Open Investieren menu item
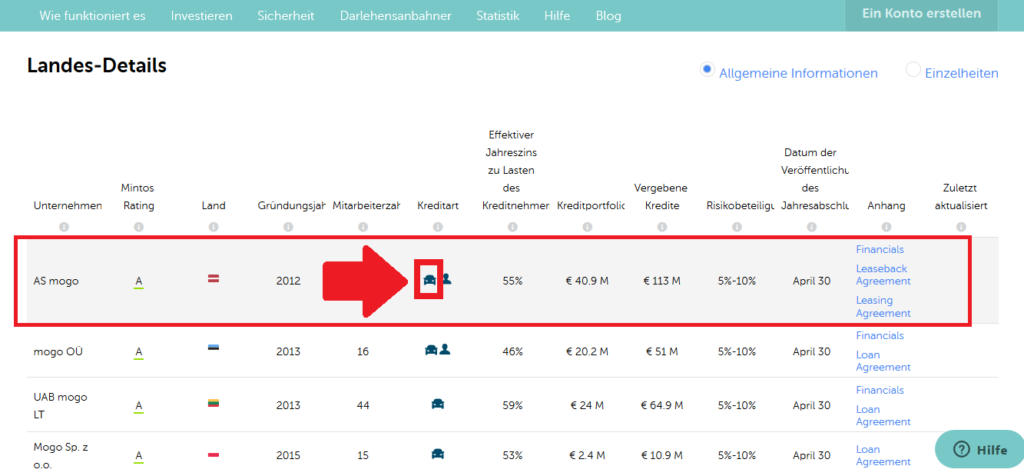Image resolution: width=1024 pixels, height=476 pixels. [x=202, y=16]
